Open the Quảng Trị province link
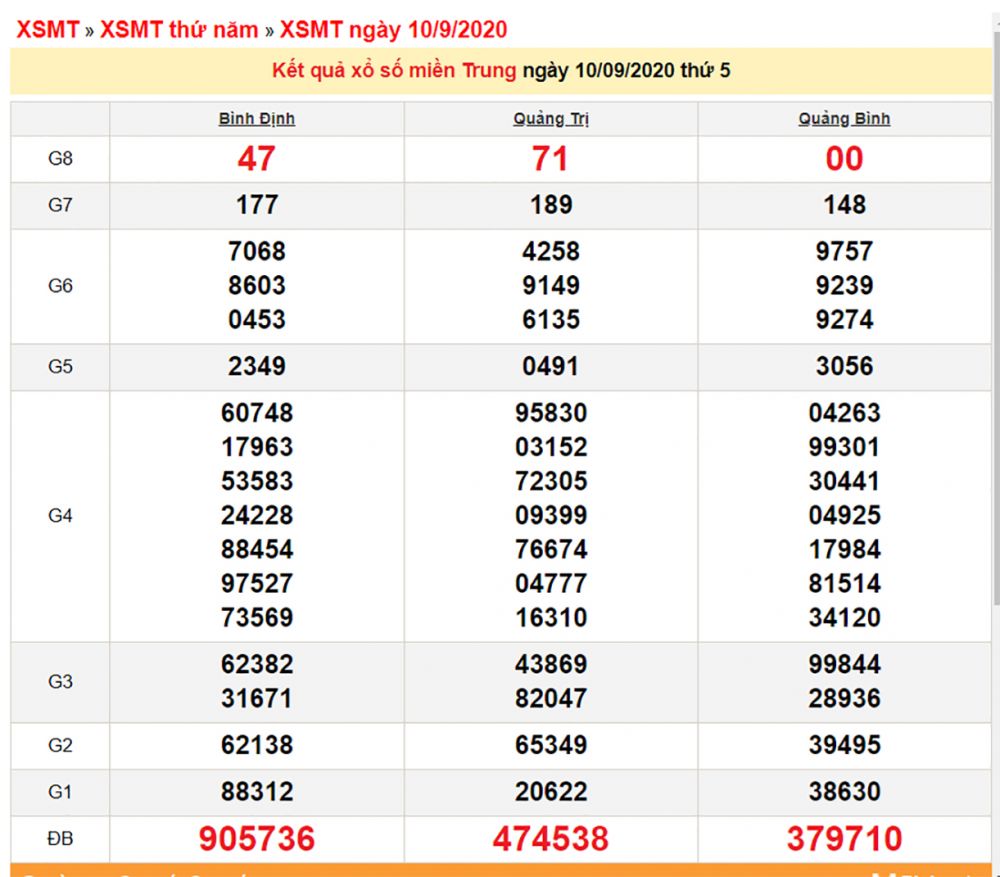Viewport: 1000px width, 877px height. 551,119
